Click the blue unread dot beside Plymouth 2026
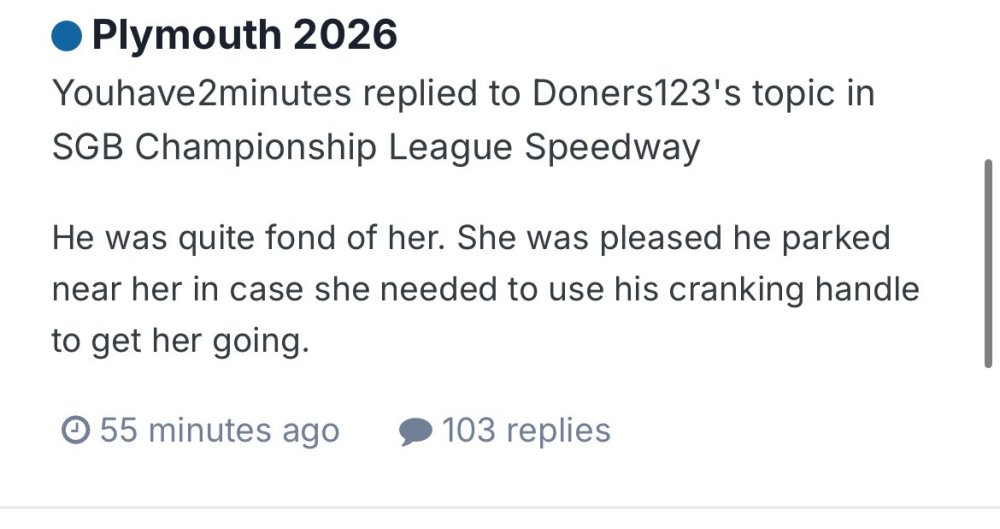 click(x=66, y=37)
